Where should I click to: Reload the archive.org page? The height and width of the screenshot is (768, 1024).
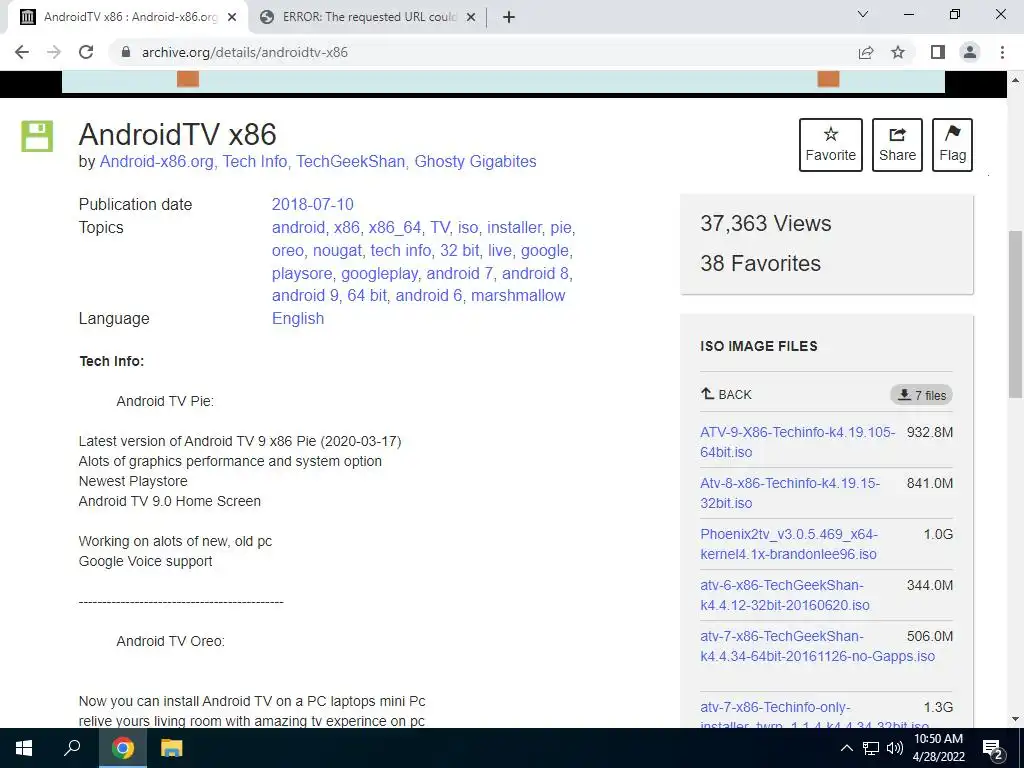click(86, 52)
